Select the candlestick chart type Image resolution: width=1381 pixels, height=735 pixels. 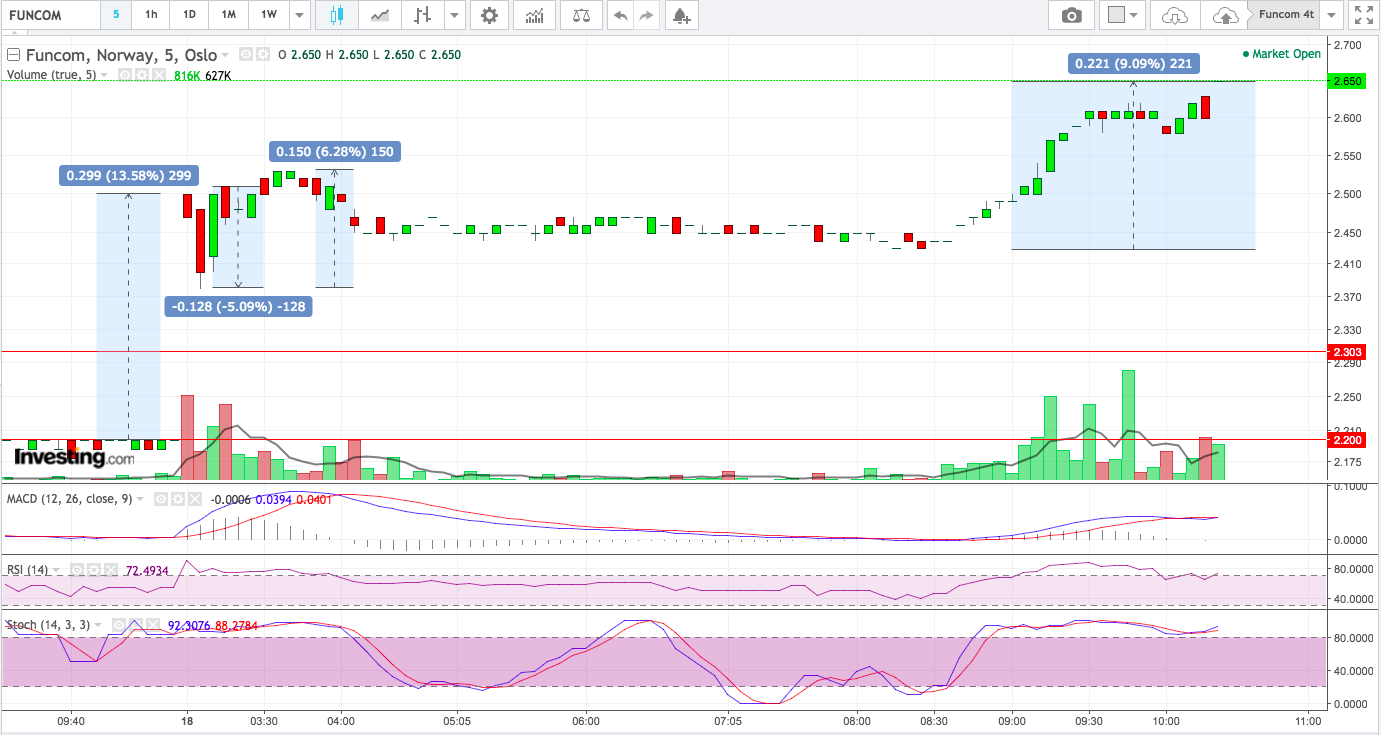336,15
